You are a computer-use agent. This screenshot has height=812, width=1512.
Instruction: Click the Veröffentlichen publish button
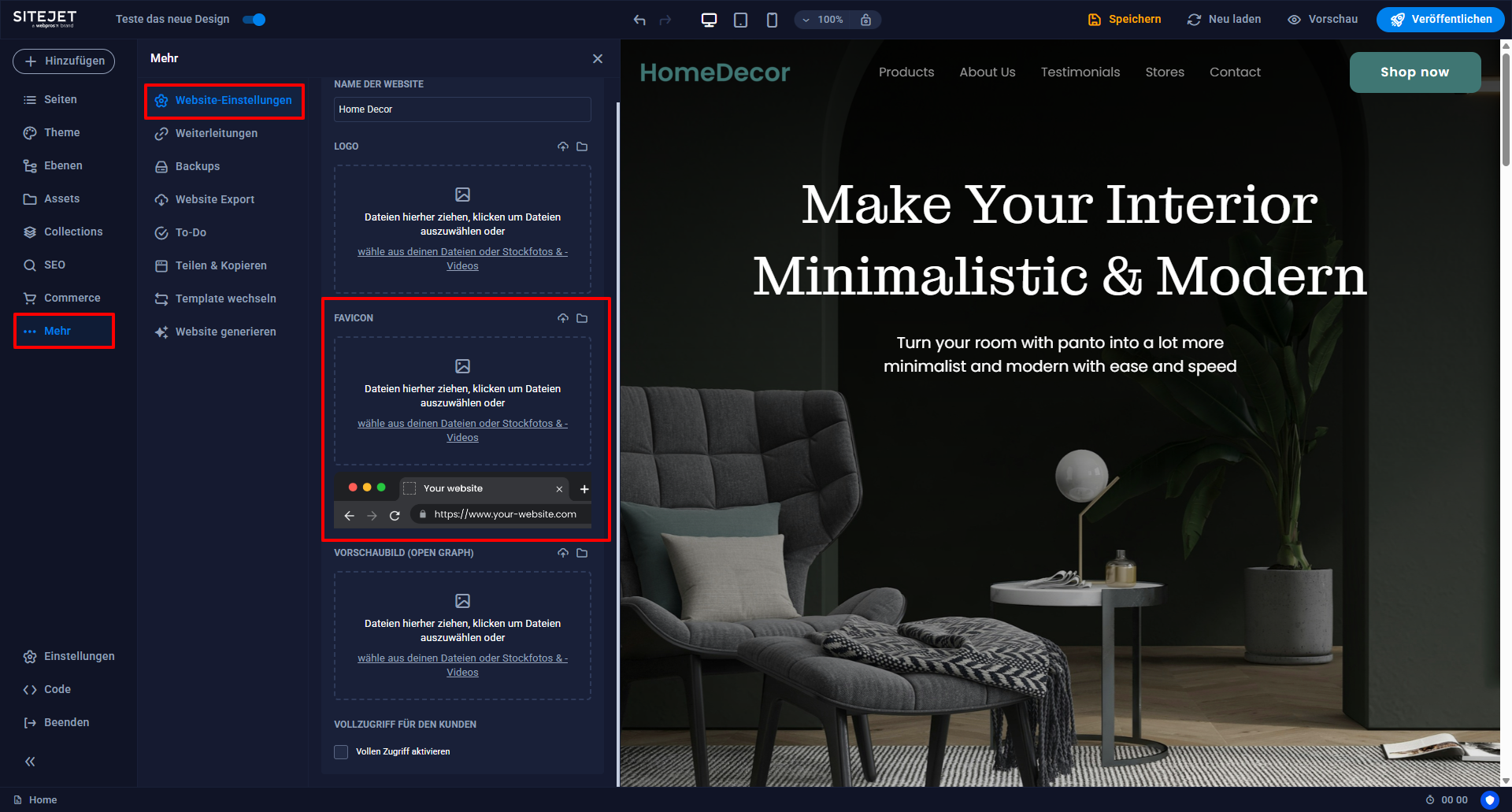pyautogui.click(x=1440, y=20)
